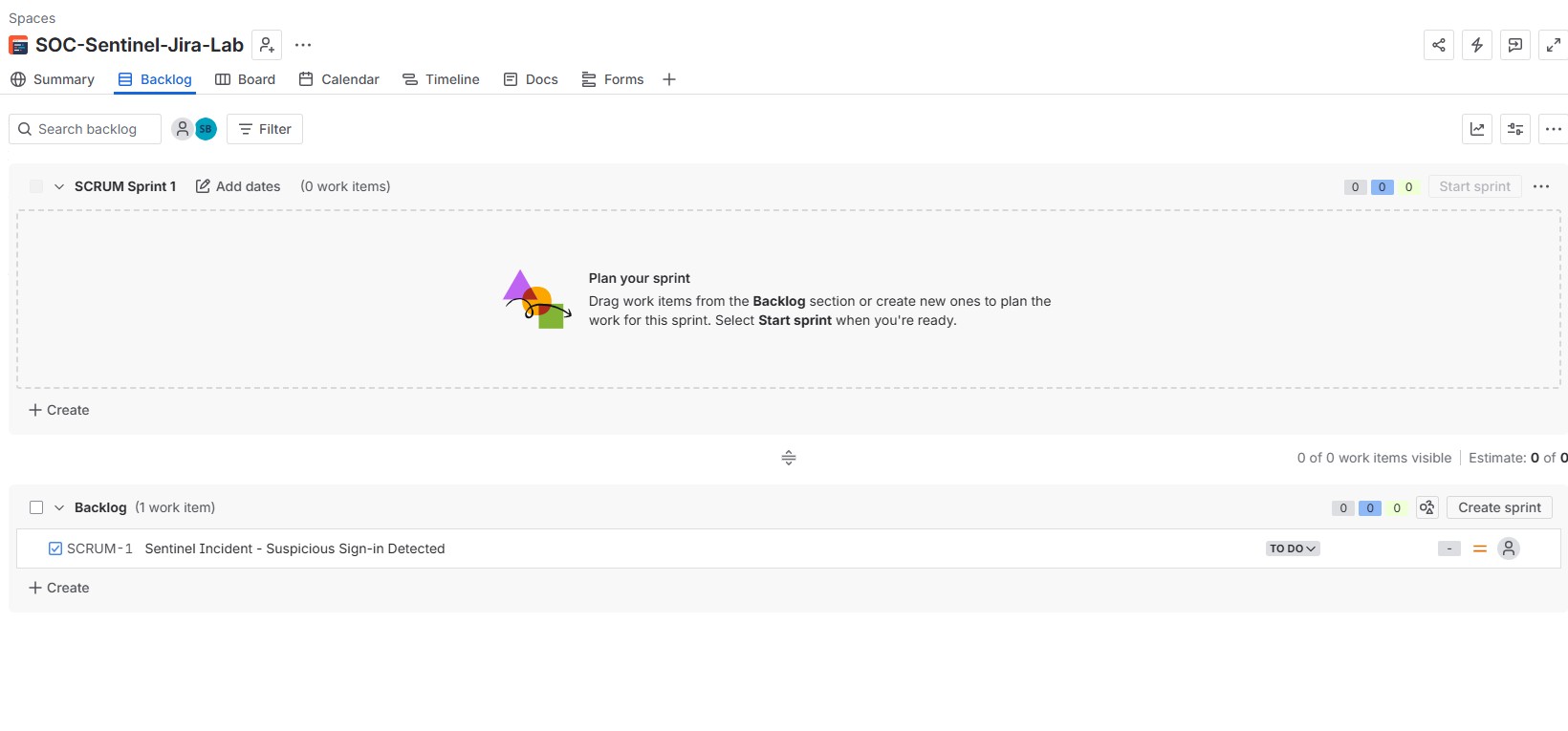Add people to the space

pos(267,45)
